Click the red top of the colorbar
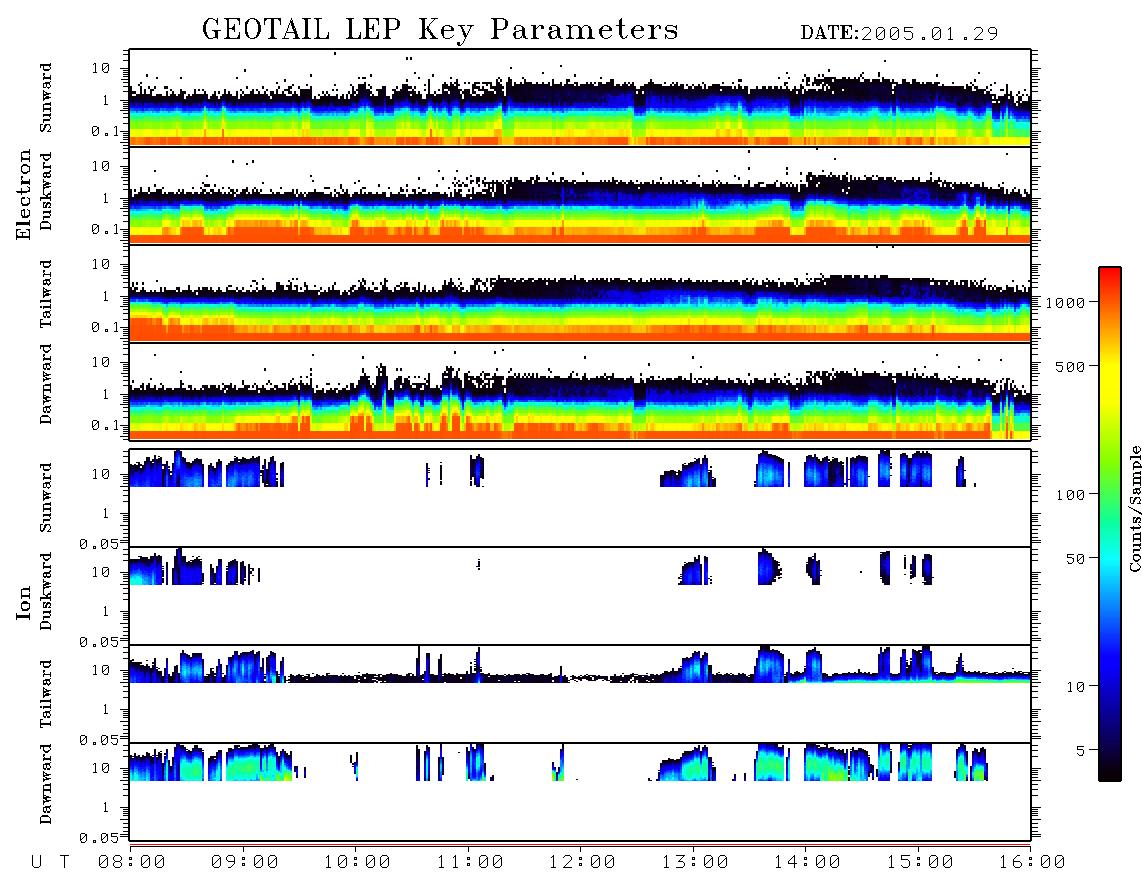 pos(1109,274)
